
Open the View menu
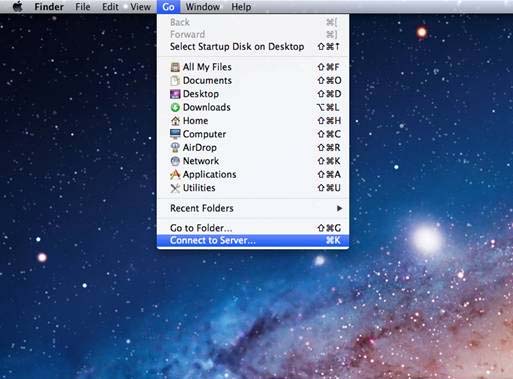(x=140, y=7)
